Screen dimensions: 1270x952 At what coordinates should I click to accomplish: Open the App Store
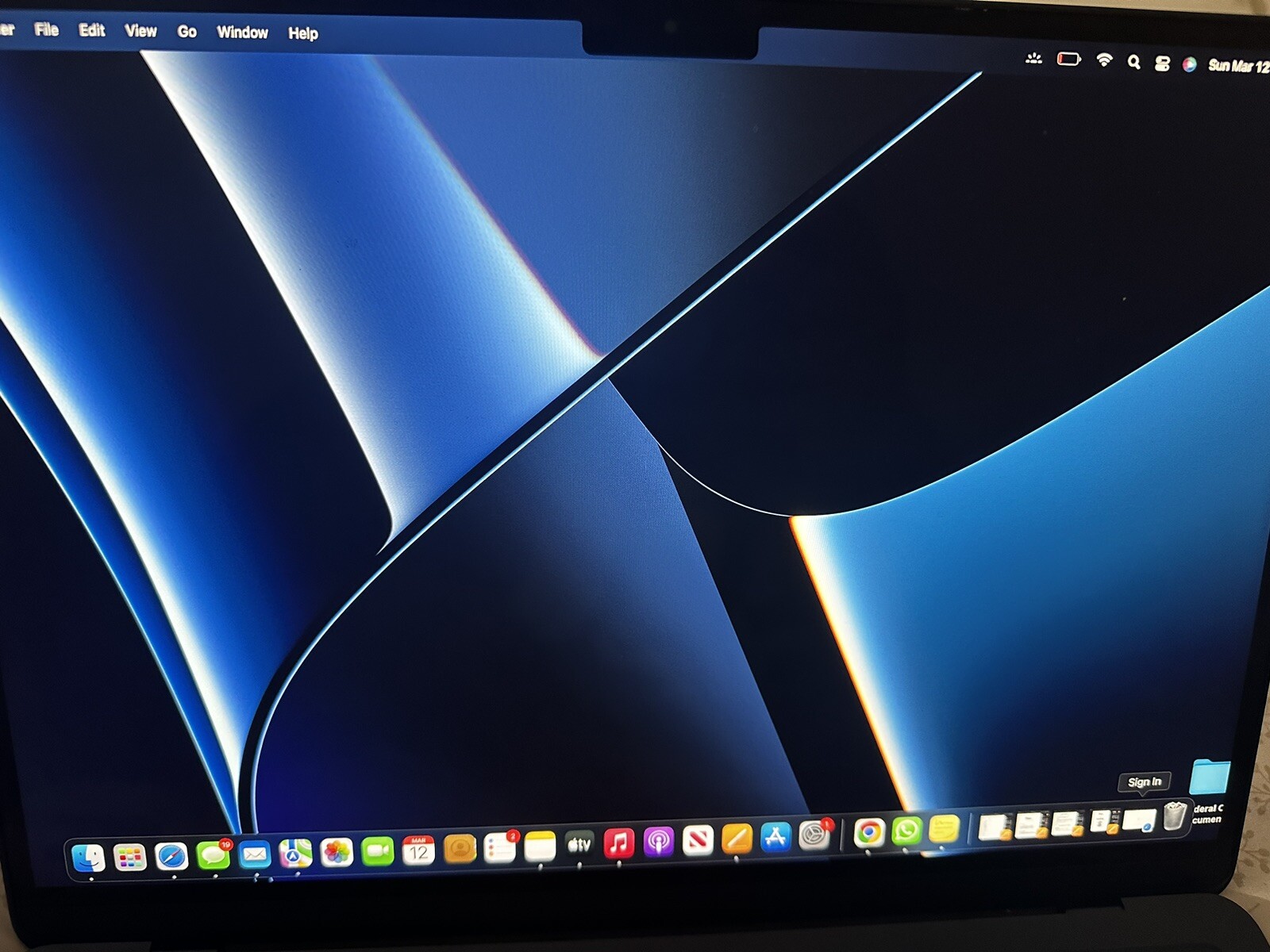coord(775,836)
